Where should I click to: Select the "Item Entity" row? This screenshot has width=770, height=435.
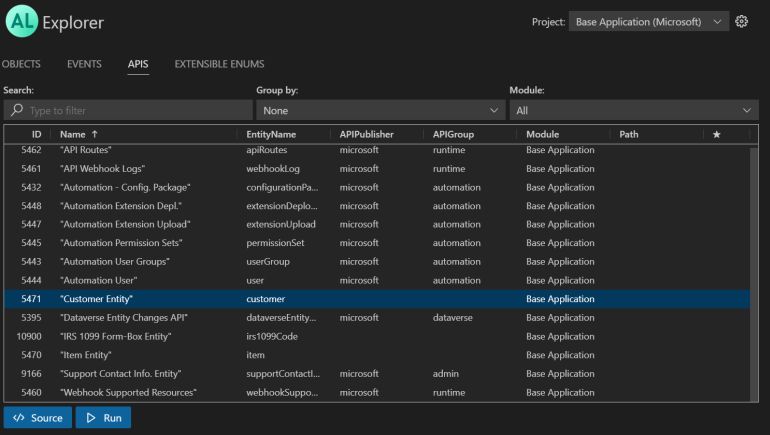tap(377, 354)
